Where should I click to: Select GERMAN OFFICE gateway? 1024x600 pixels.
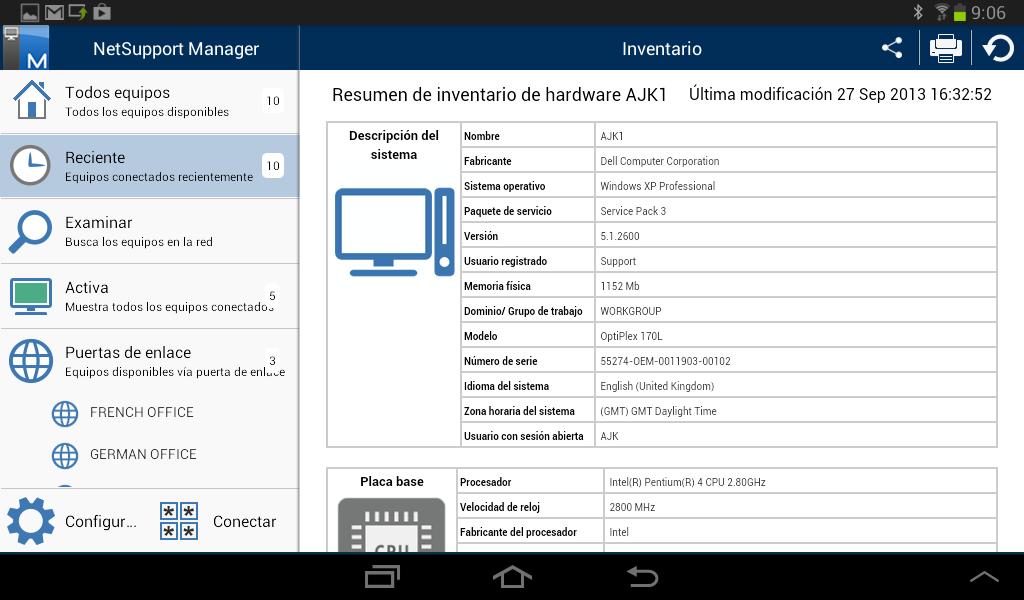143,454
